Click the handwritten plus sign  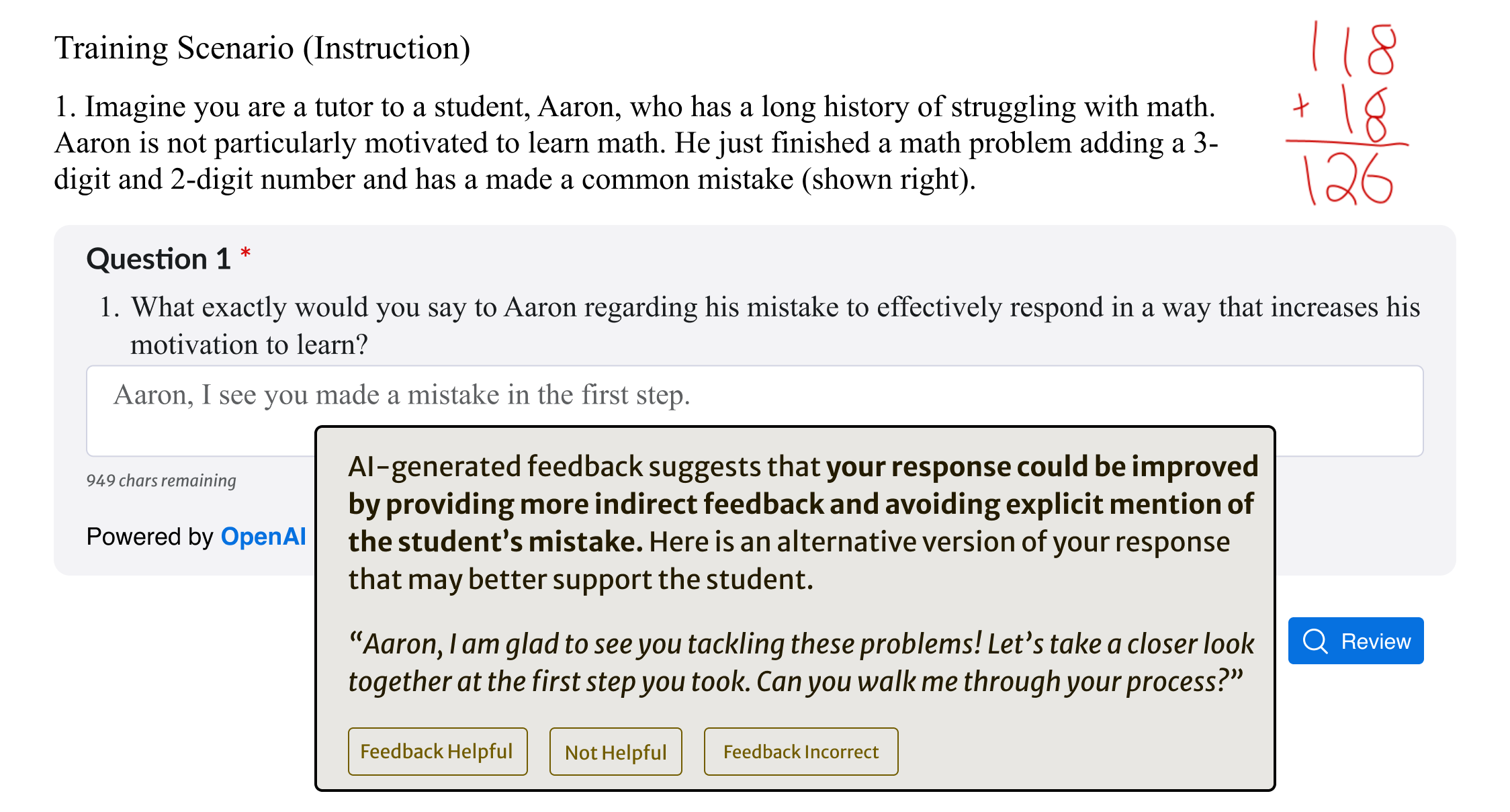(1301, 106)
